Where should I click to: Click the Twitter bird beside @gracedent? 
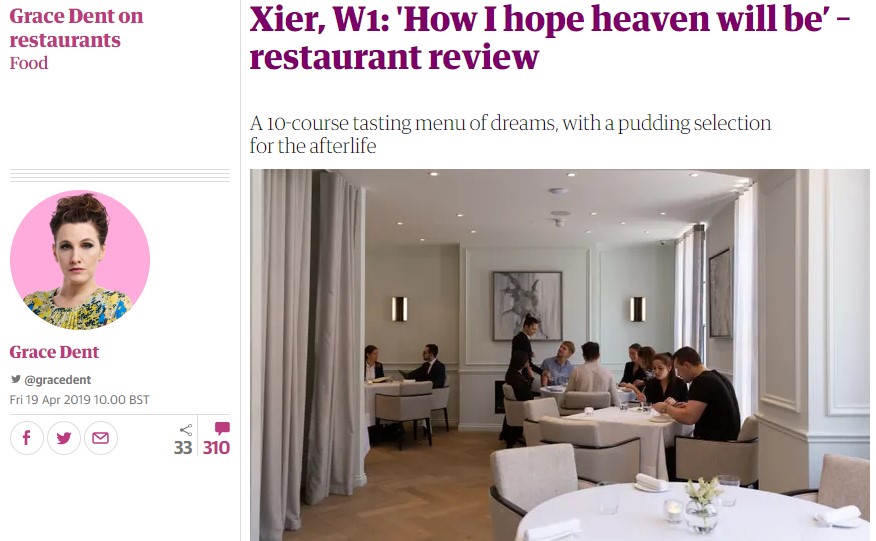click(x=16, y=379)
